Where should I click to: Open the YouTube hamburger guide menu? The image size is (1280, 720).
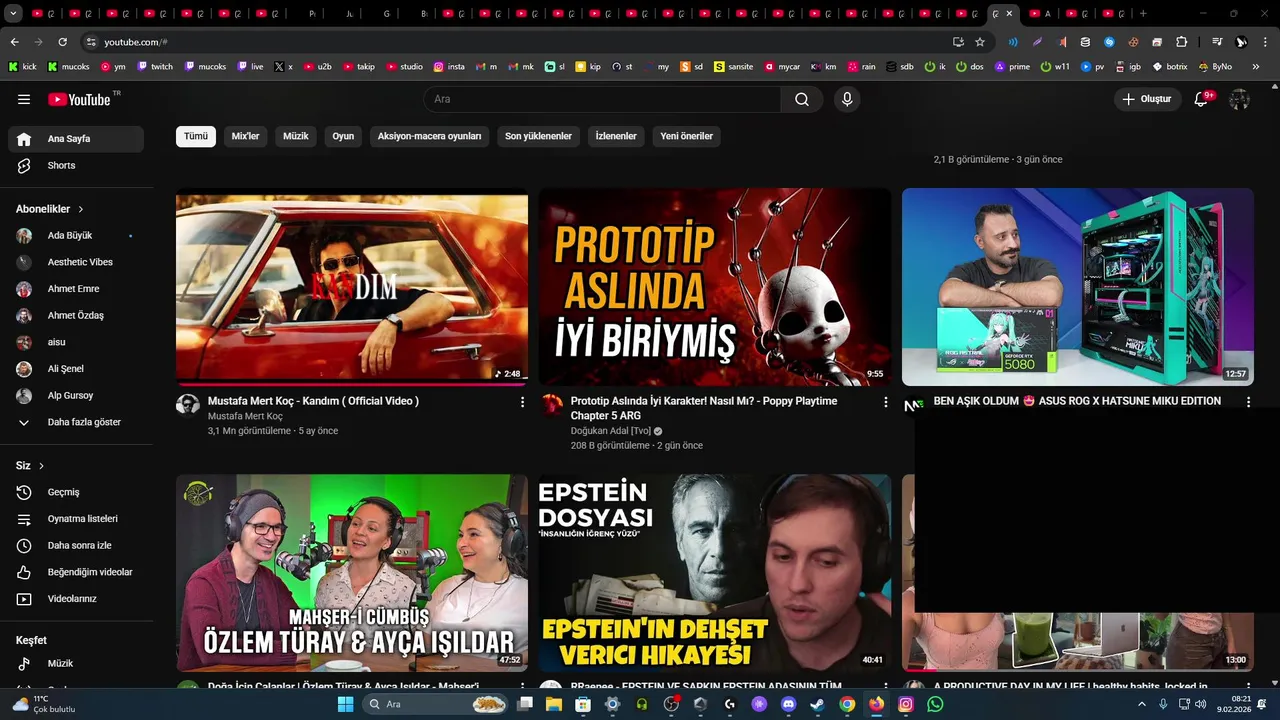click(24, 99)
